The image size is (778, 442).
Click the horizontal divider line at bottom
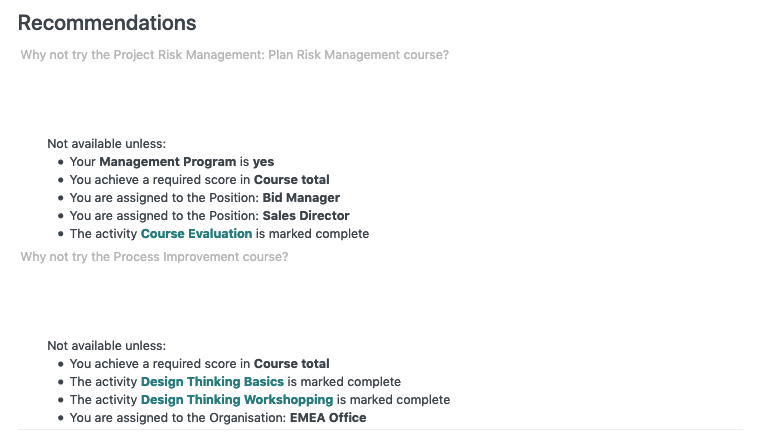[380, 430]
